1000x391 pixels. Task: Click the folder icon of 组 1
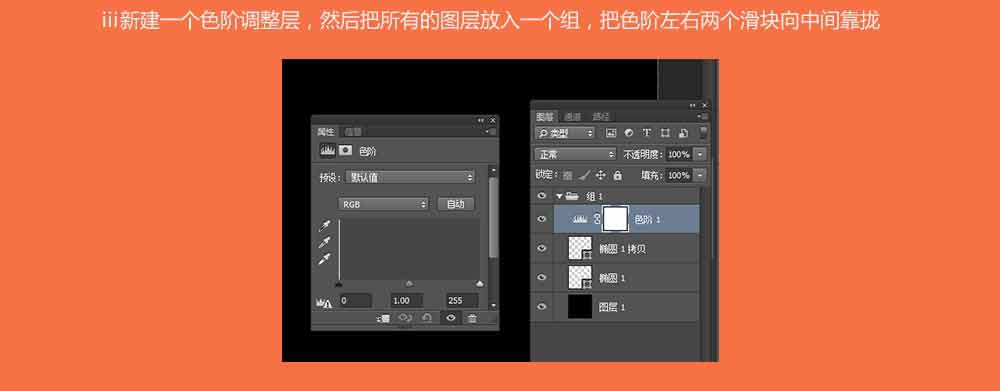tap(572, 196)
